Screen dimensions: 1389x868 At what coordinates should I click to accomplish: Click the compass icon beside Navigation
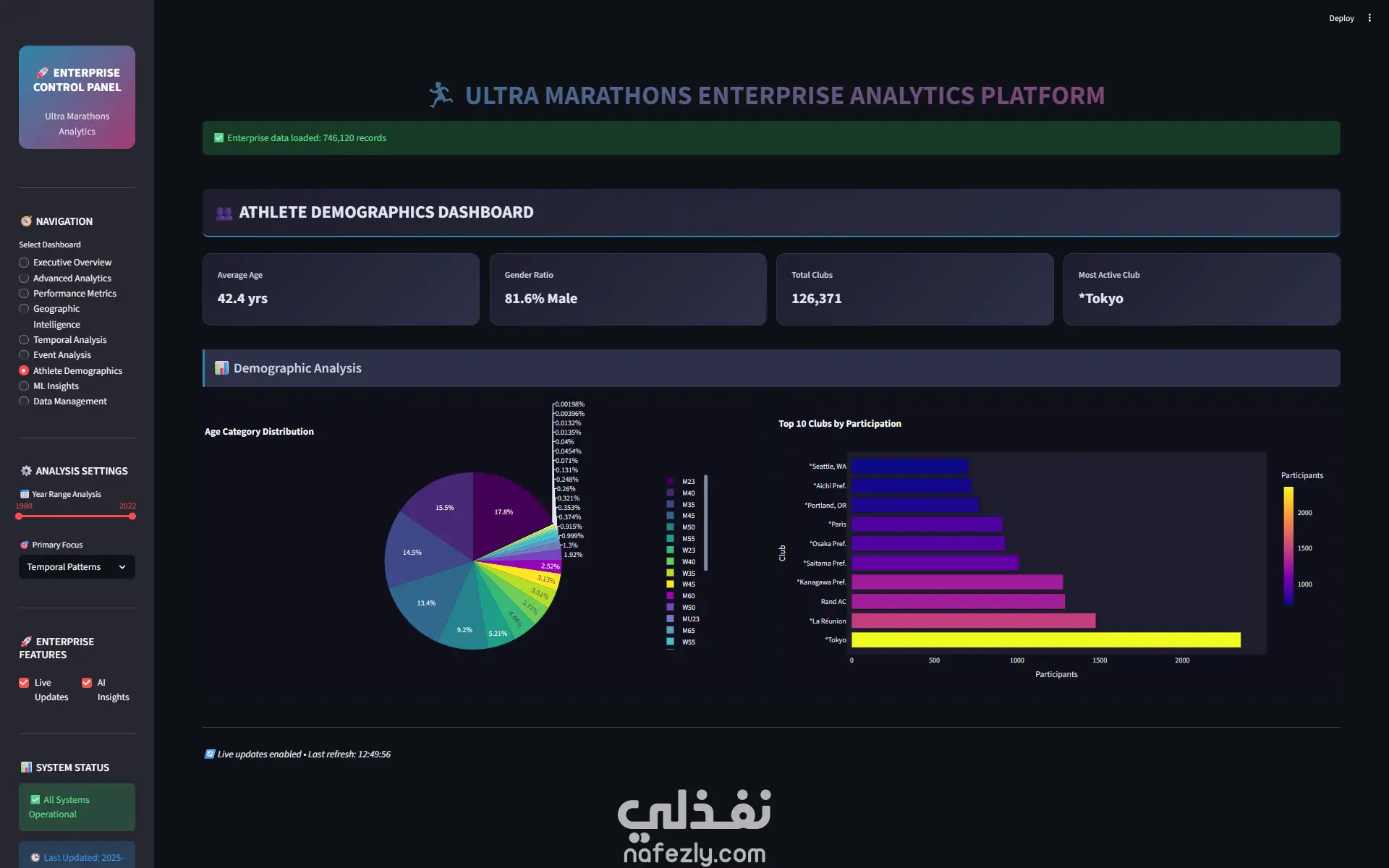pos(26,221)
